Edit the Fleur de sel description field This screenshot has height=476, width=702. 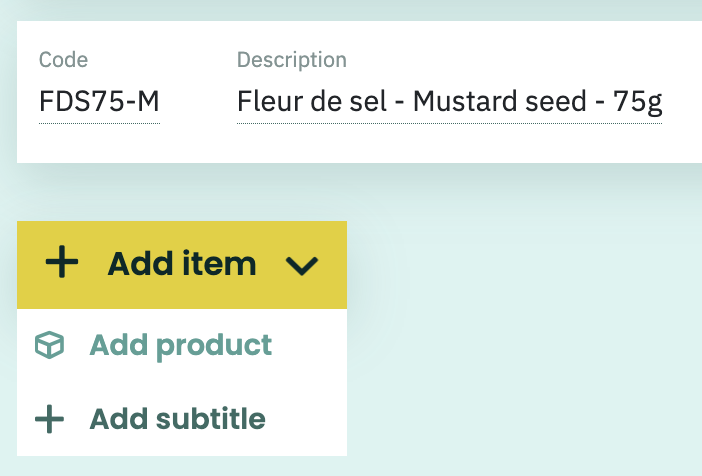[449, 102]
